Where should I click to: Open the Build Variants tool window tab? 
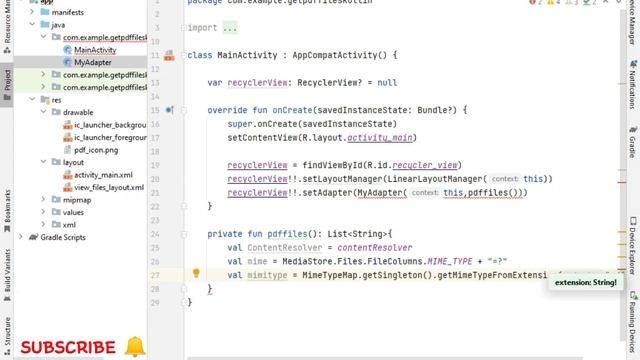click(7, 275)
